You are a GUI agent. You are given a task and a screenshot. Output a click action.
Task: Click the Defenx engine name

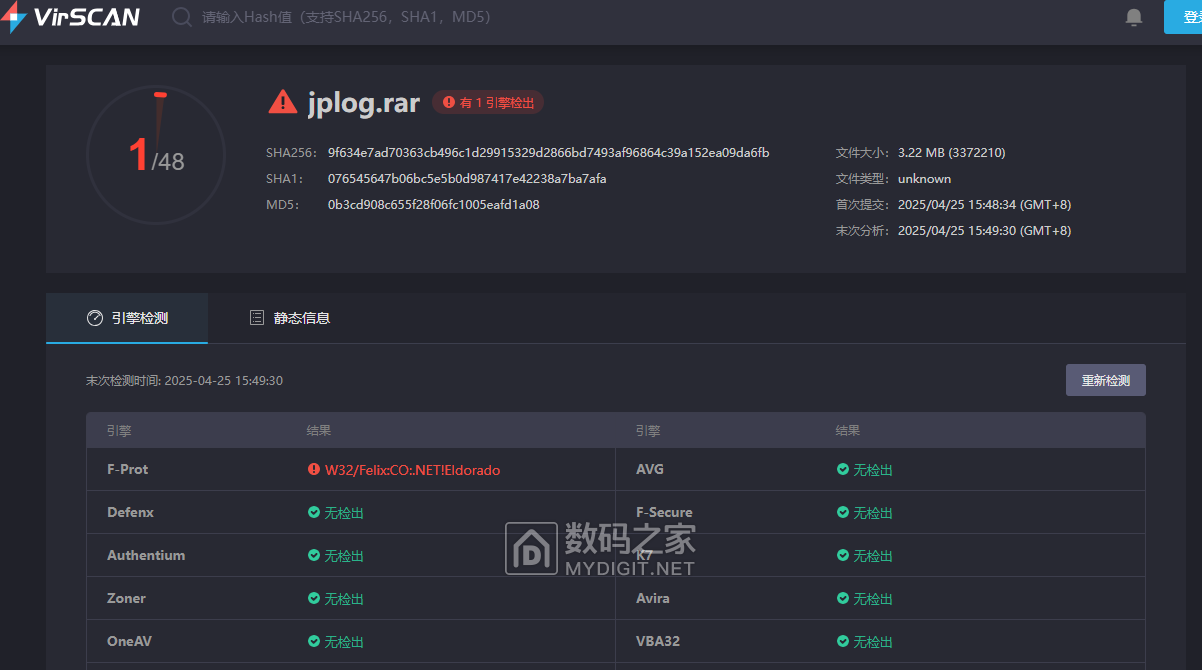(x=130, y=512)
